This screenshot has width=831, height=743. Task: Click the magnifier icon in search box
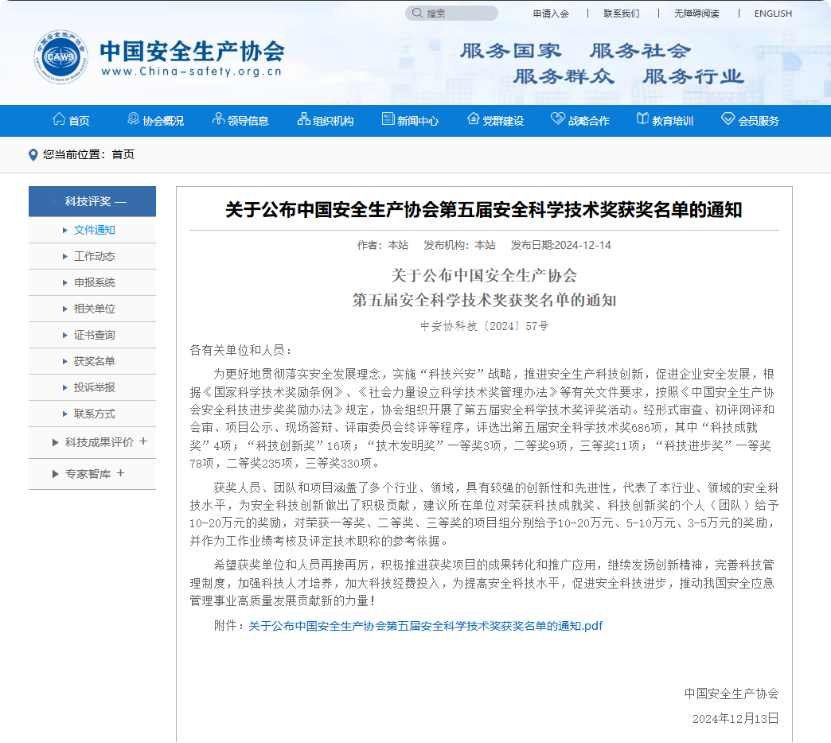(417, 14)
